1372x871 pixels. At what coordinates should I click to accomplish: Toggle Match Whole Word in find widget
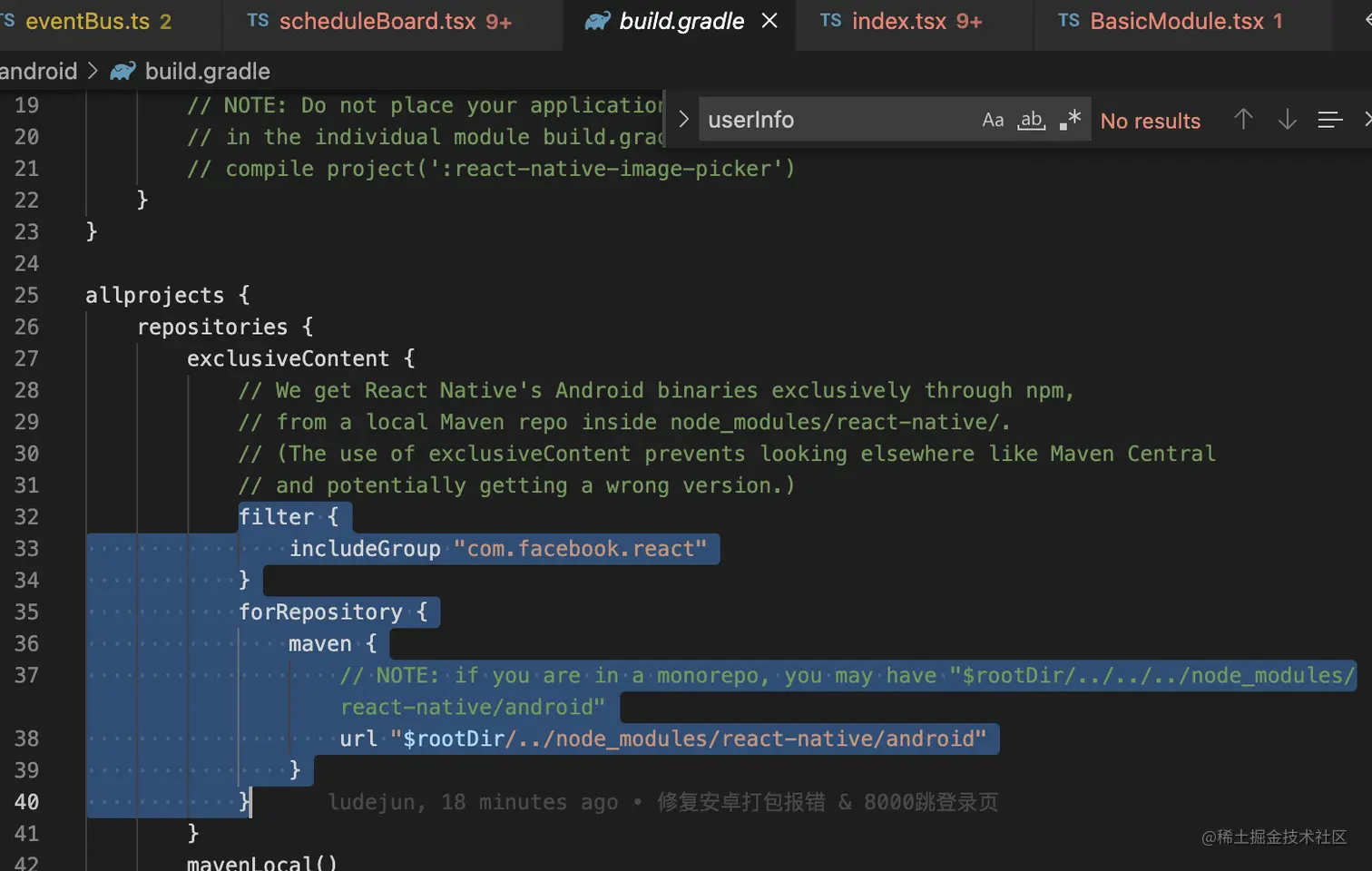click(1031, 120)
